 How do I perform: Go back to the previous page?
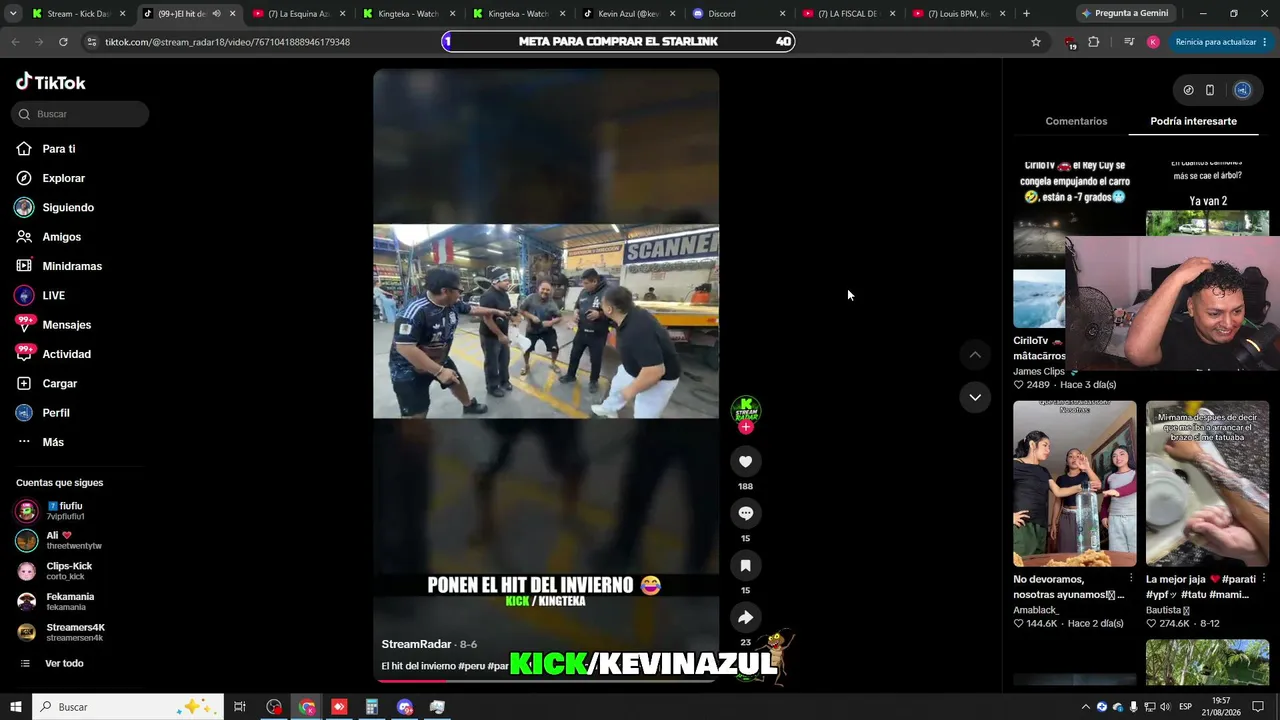click(x=15, y=42)
